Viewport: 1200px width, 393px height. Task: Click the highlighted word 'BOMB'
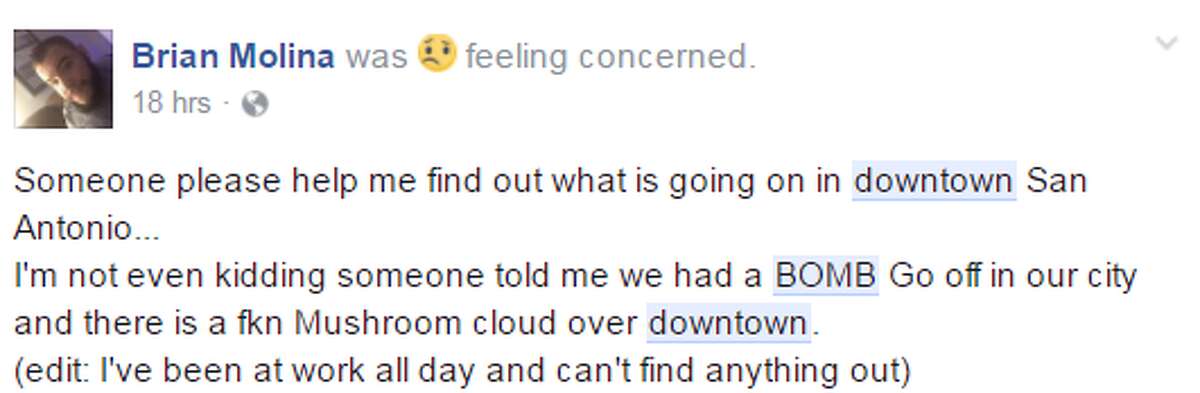click(826, 276)
